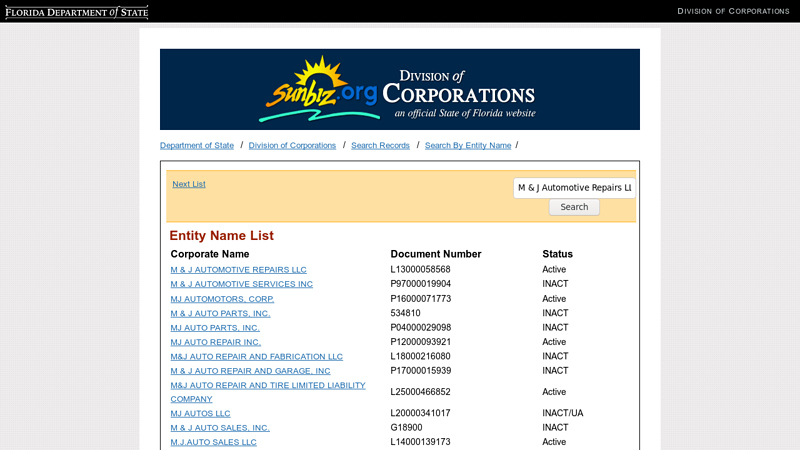Open M&J AUTO REPAIR AND TIRE LIMITED LIABILITY COMPANY

point(268,392)
